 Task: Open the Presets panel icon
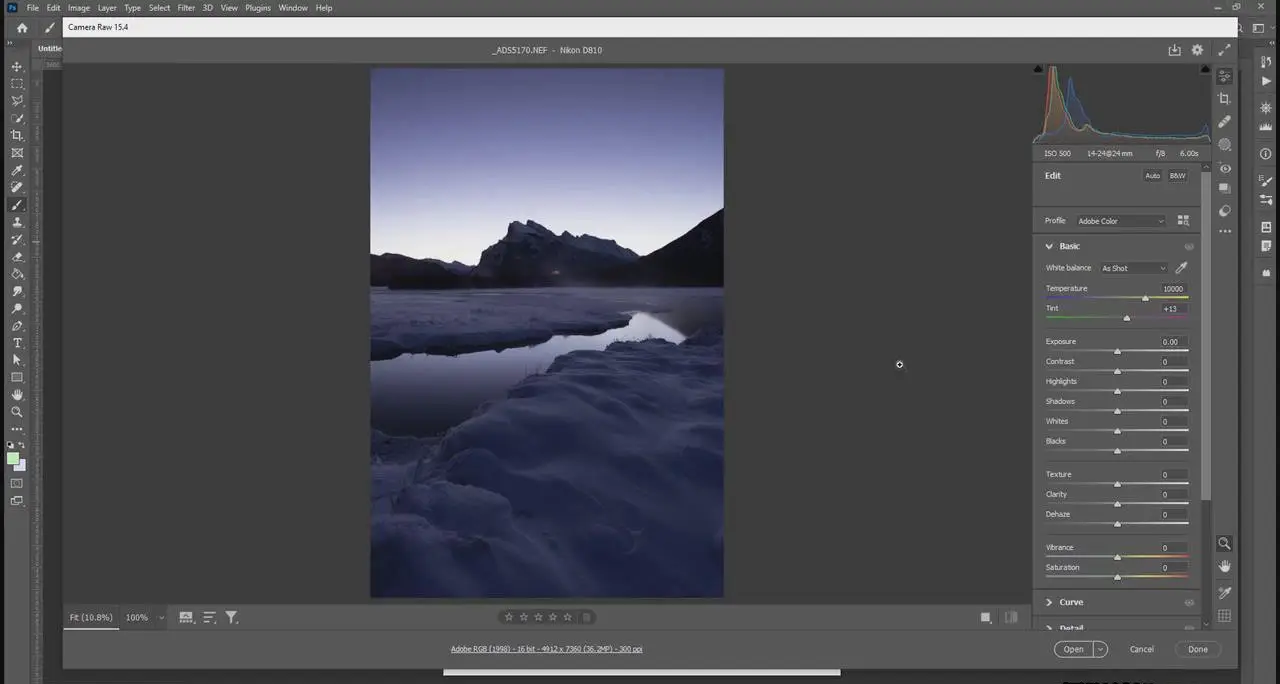coord(1224,211)
